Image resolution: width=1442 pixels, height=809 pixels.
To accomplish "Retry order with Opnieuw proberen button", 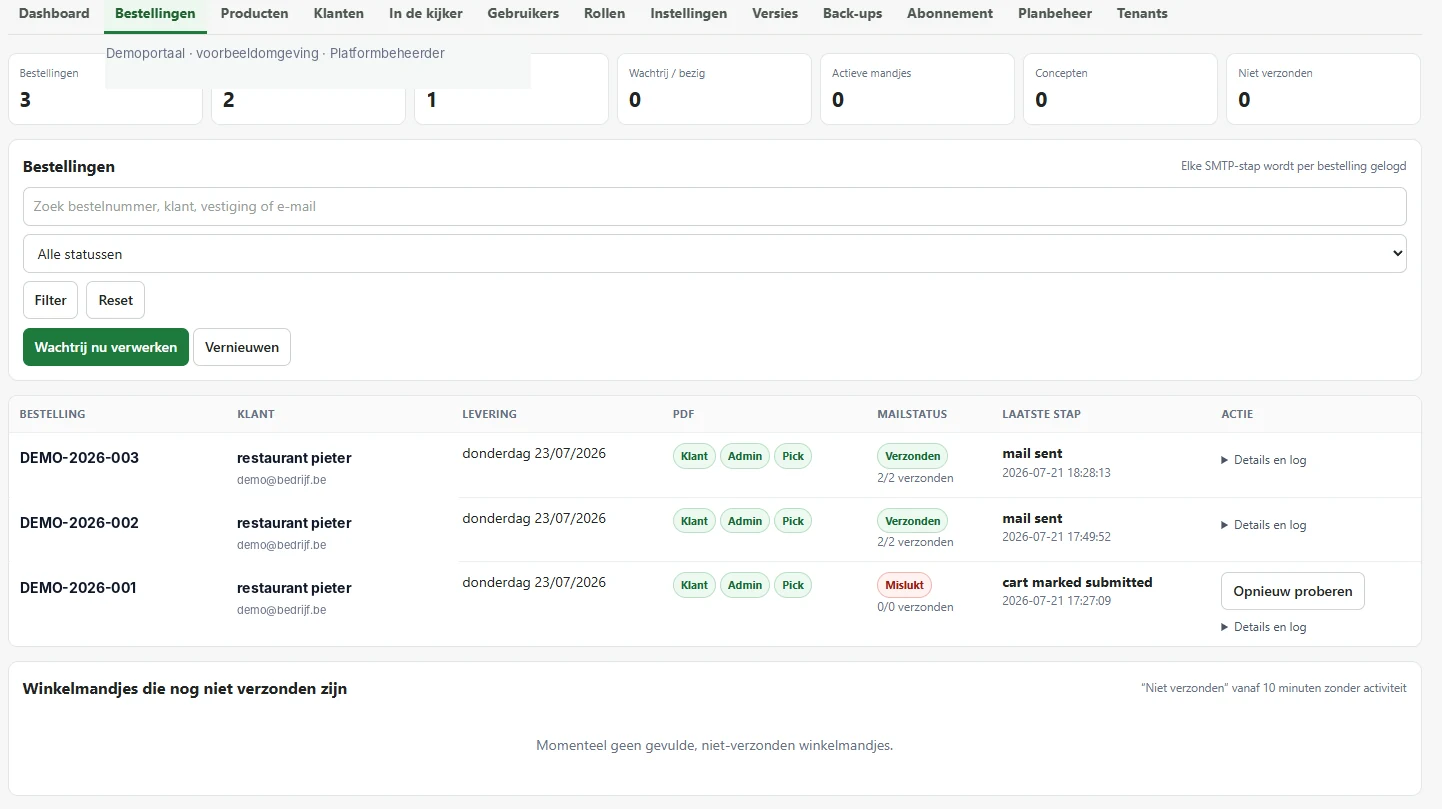I will click(x=1293, y=591).
